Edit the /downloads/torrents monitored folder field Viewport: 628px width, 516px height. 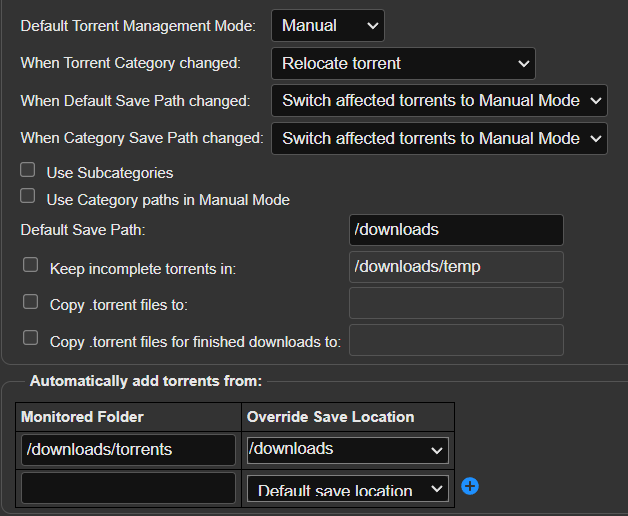128,450
